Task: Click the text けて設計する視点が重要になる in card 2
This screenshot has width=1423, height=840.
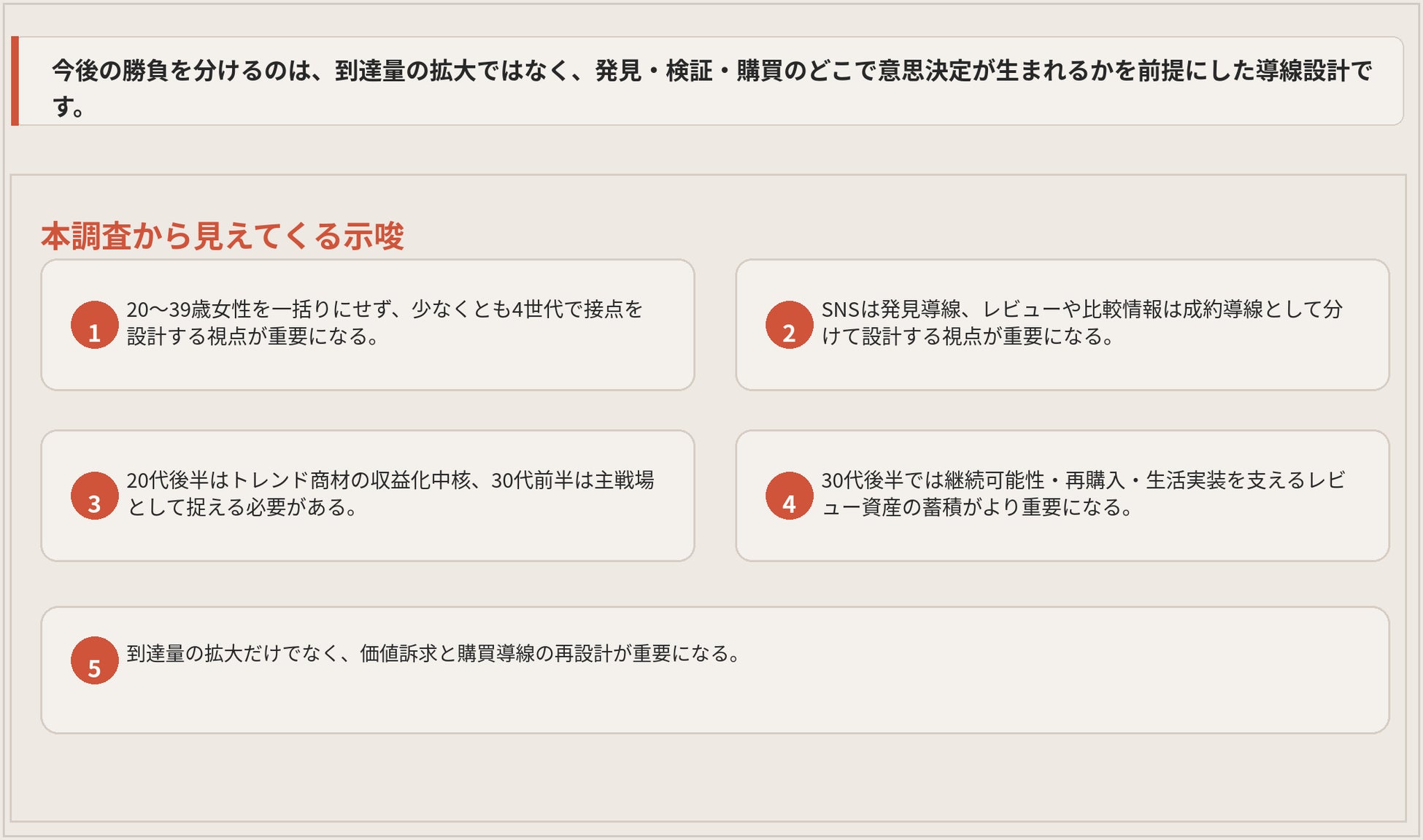Action: pyautogui.click(x=967, y=336)
